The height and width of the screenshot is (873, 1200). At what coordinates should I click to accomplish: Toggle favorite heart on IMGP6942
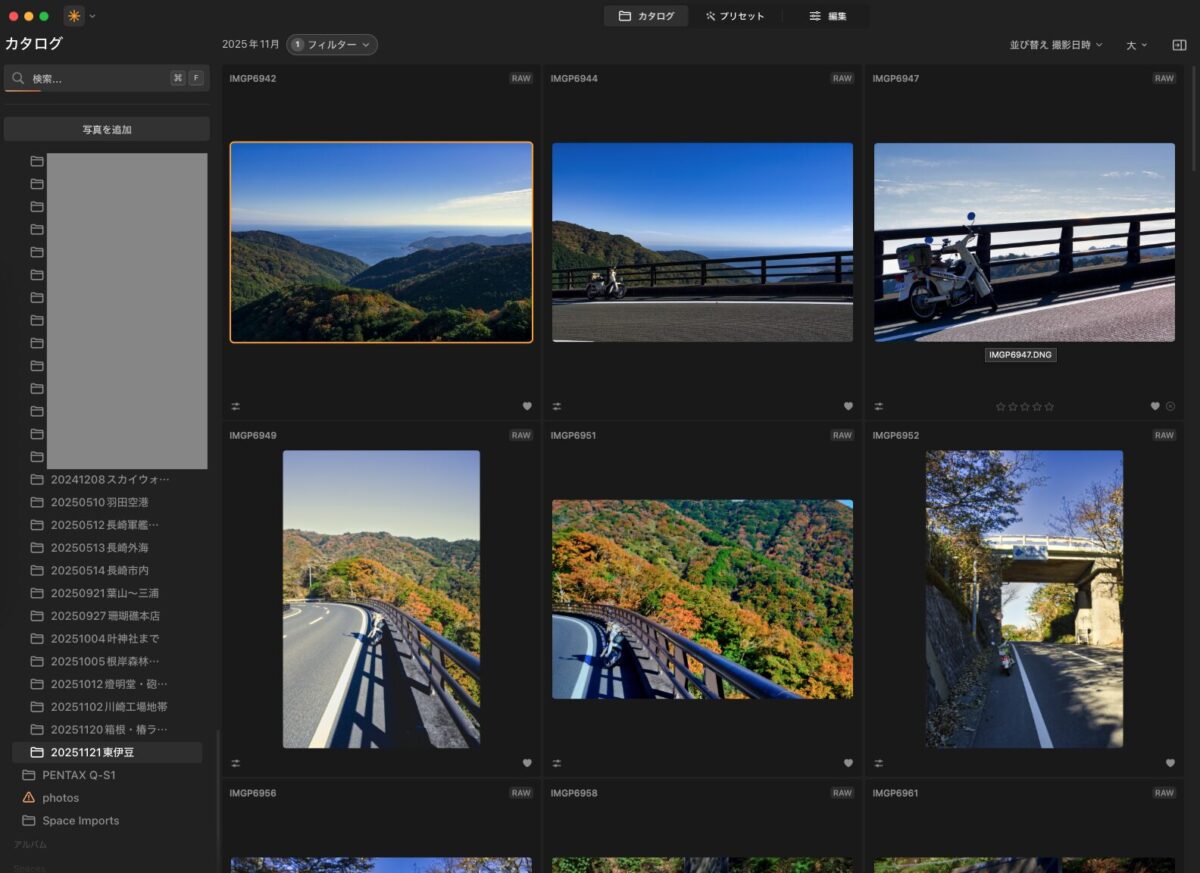click(527, 406)
